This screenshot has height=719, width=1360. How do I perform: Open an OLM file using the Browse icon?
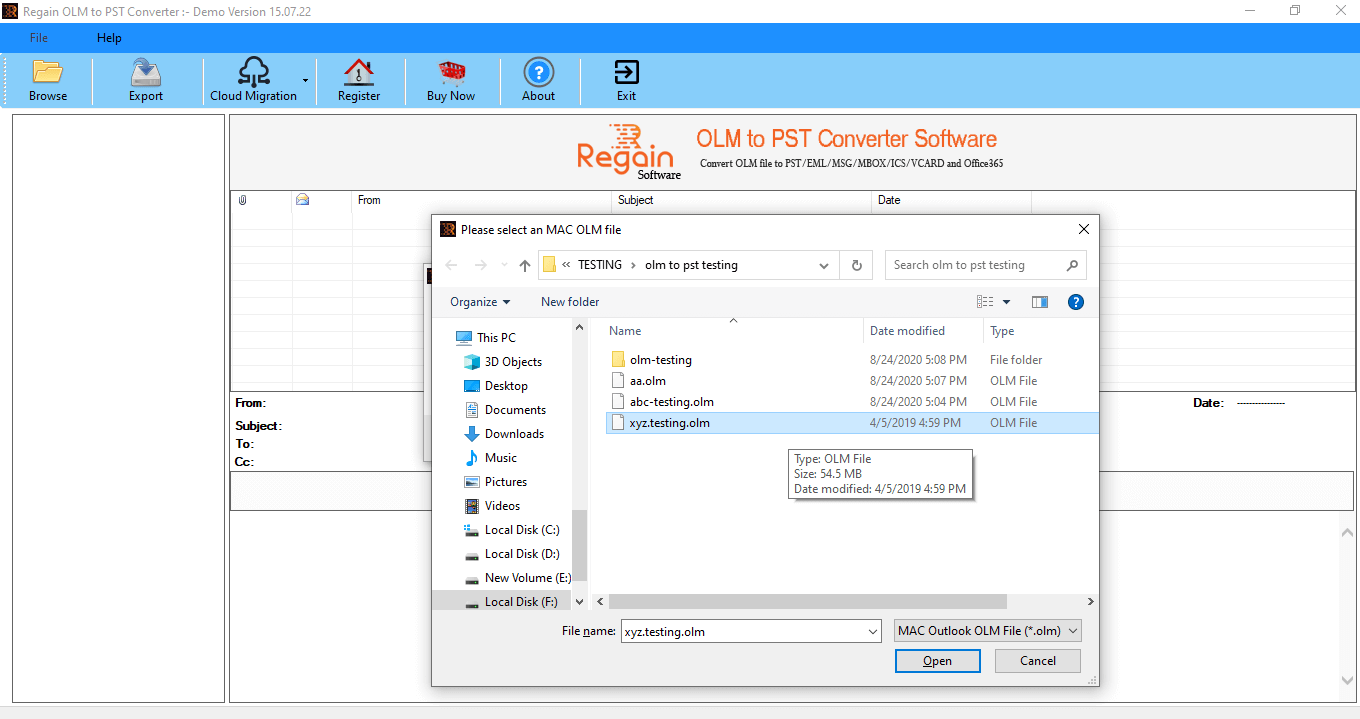pos(47,79)
